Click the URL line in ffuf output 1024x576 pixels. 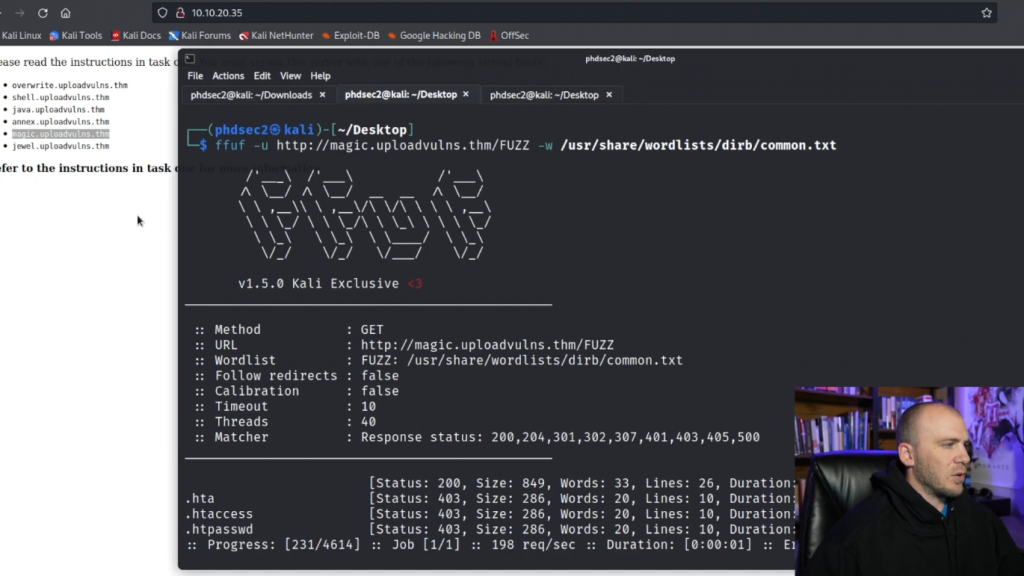tap(404, 345)
